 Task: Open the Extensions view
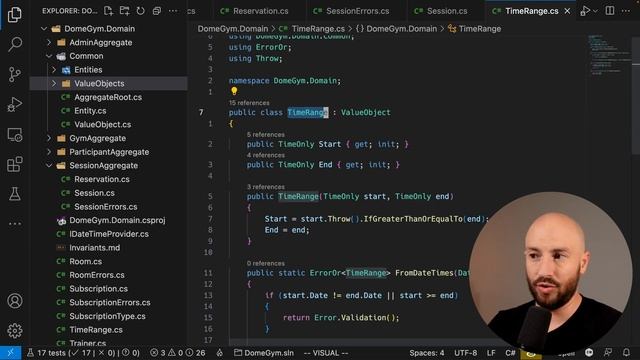15,164
